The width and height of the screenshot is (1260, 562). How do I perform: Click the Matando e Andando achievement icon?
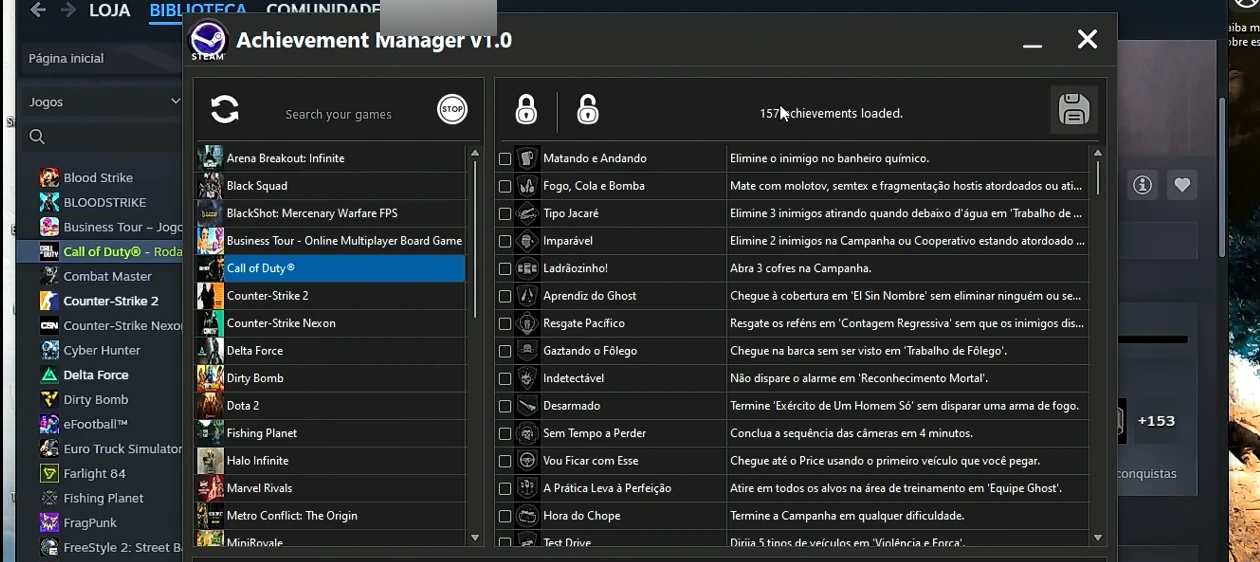[527, 158]
